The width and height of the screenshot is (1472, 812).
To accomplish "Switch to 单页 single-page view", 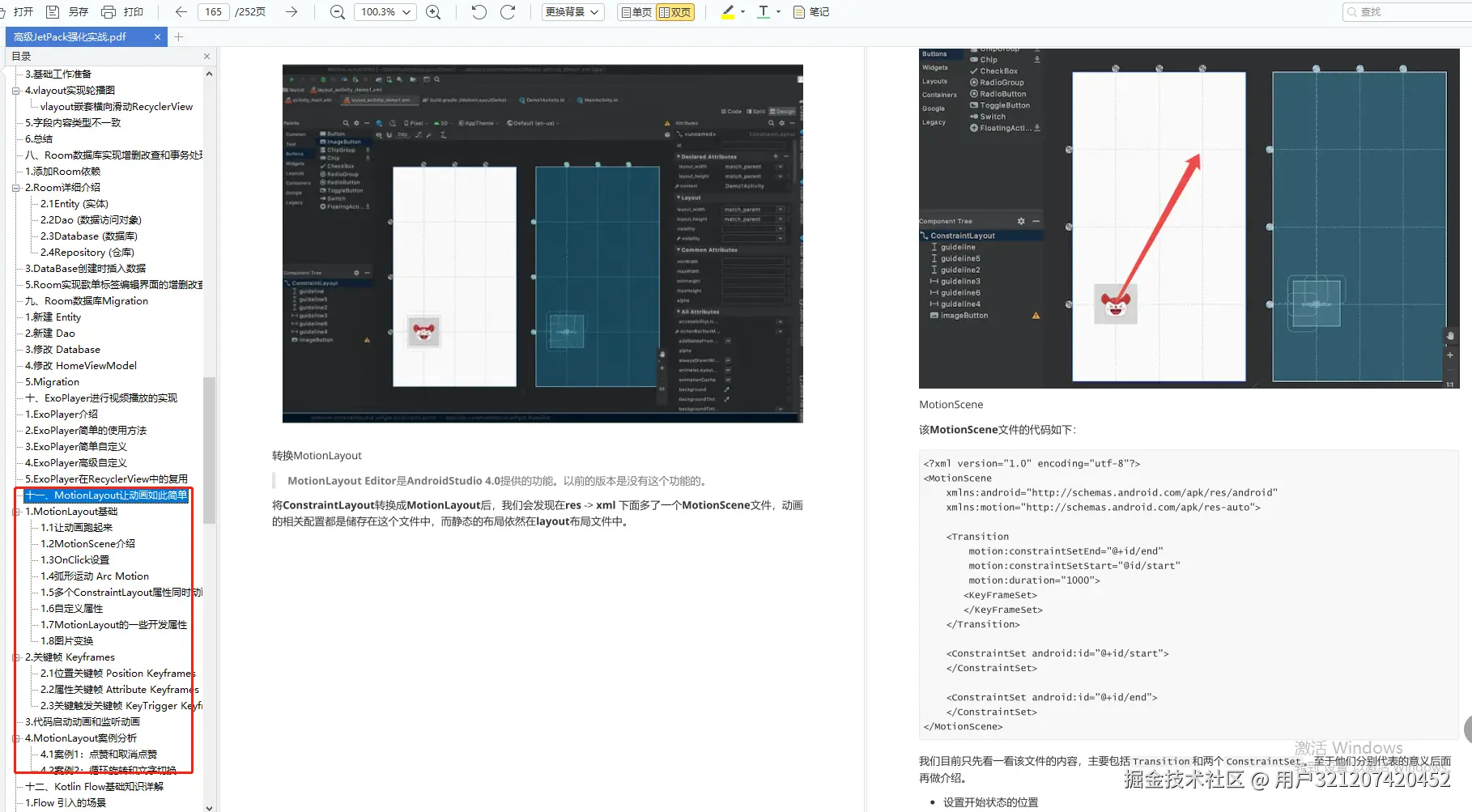I will click(x=636, y=12).
